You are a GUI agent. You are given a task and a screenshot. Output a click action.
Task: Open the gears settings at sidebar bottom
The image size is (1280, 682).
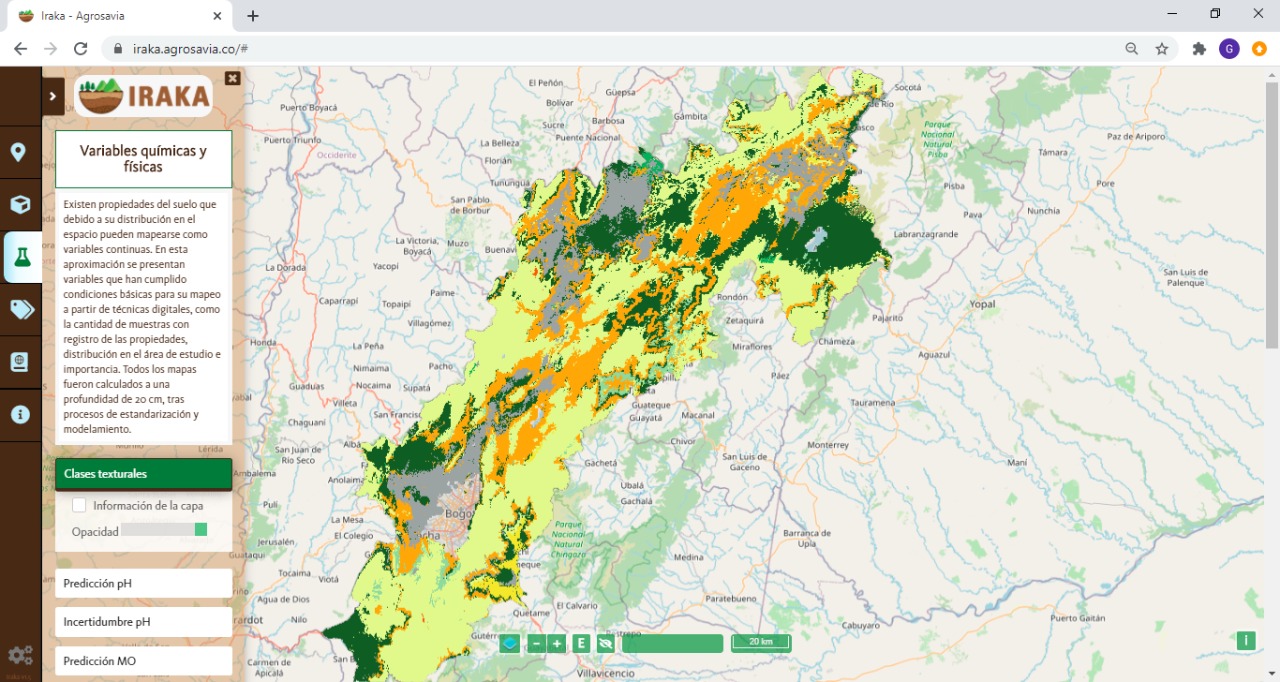tap(20, 656)
